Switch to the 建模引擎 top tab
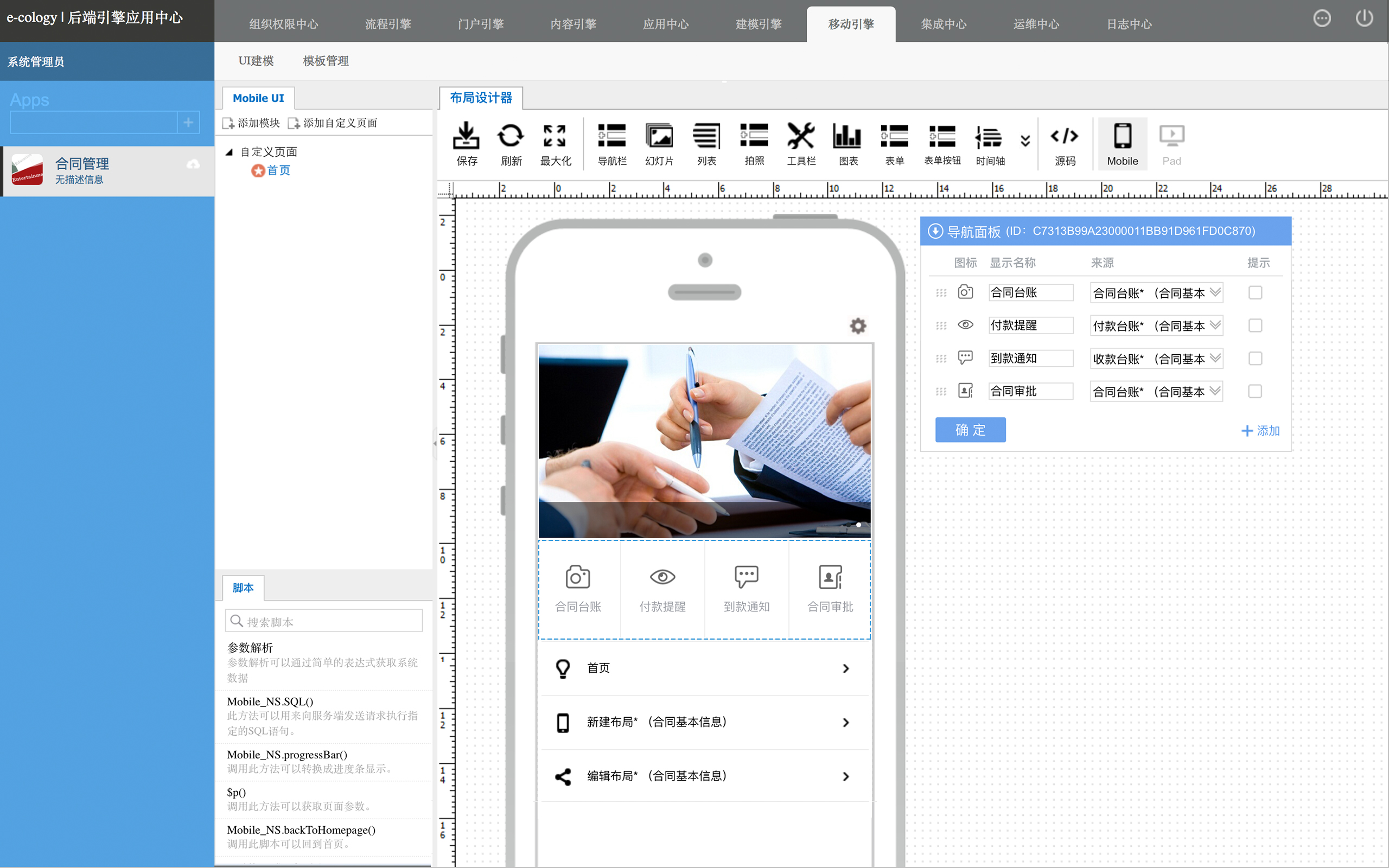1389x868 pixels. pos(758,24)
